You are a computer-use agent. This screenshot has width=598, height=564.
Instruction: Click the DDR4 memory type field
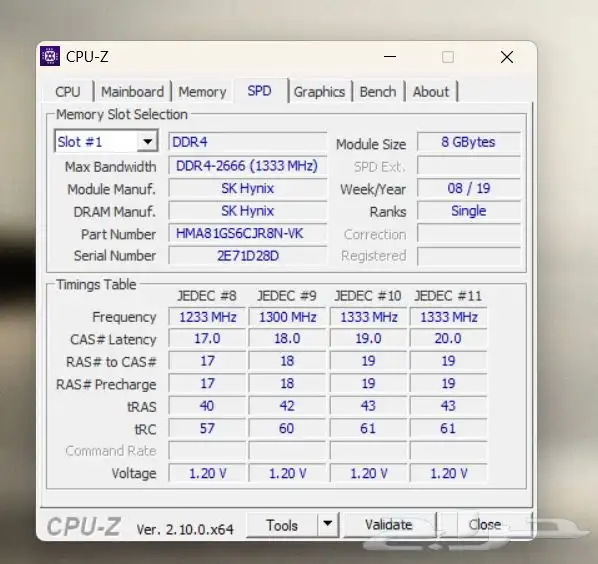pyautogui.click(x=248, y=142)
